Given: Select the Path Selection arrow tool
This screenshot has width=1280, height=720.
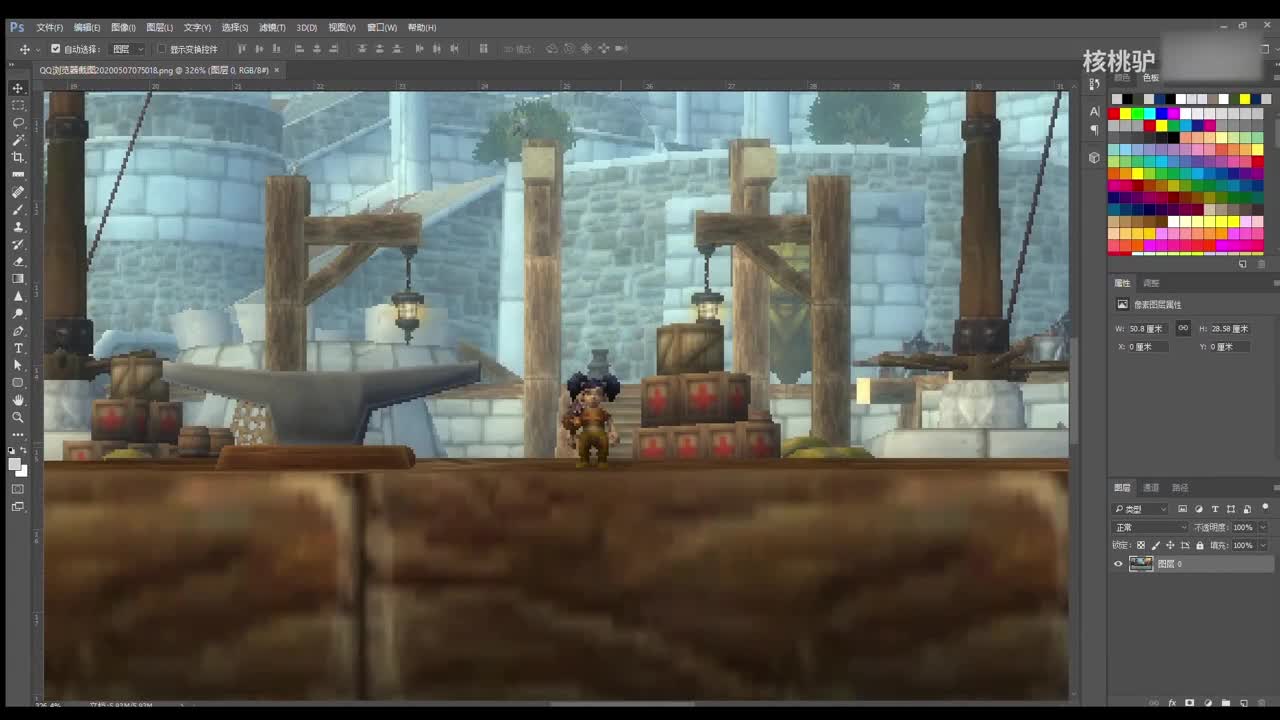Looking at the screenshot, I should click(x=18, y=365).
